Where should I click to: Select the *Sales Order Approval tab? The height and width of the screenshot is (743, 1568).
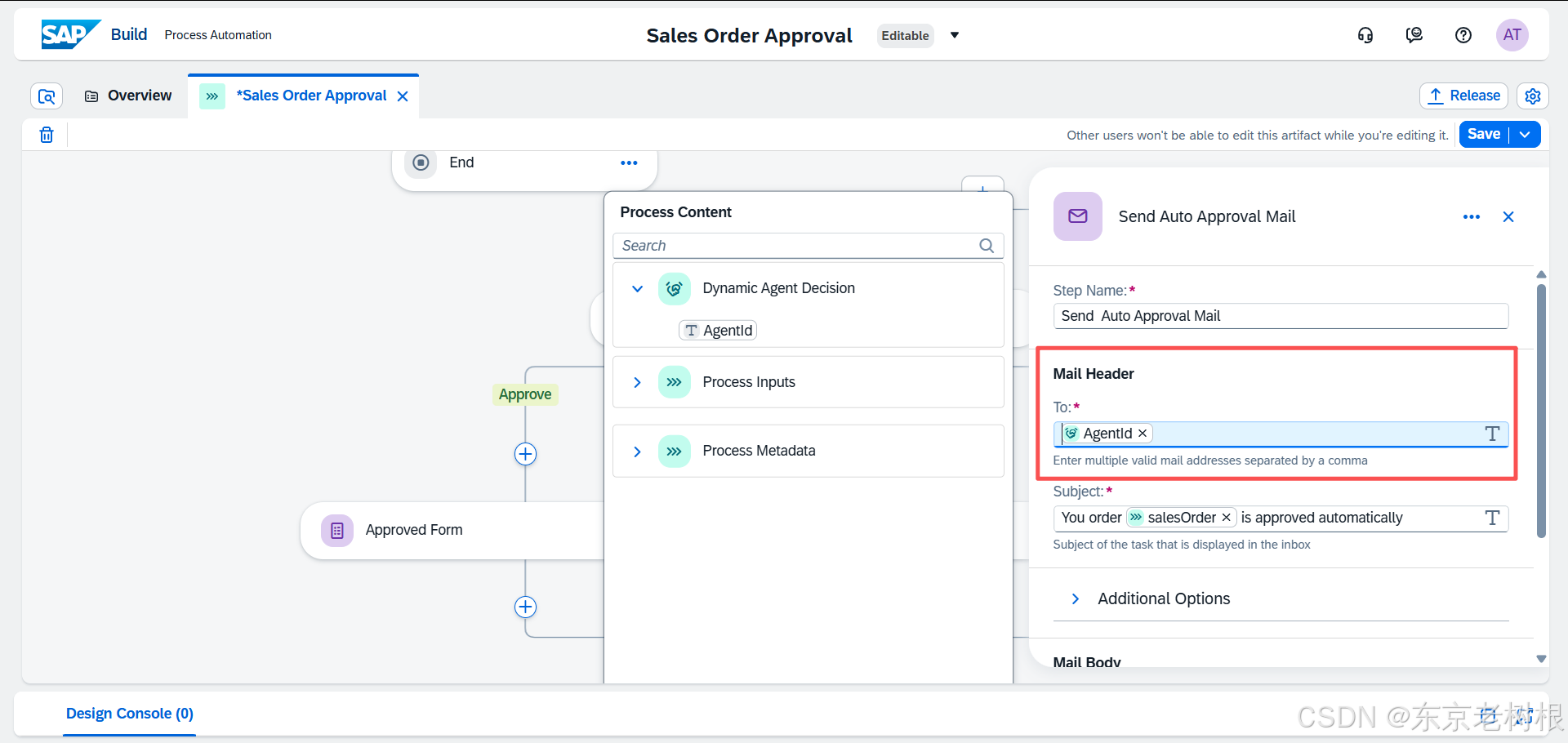311,96
